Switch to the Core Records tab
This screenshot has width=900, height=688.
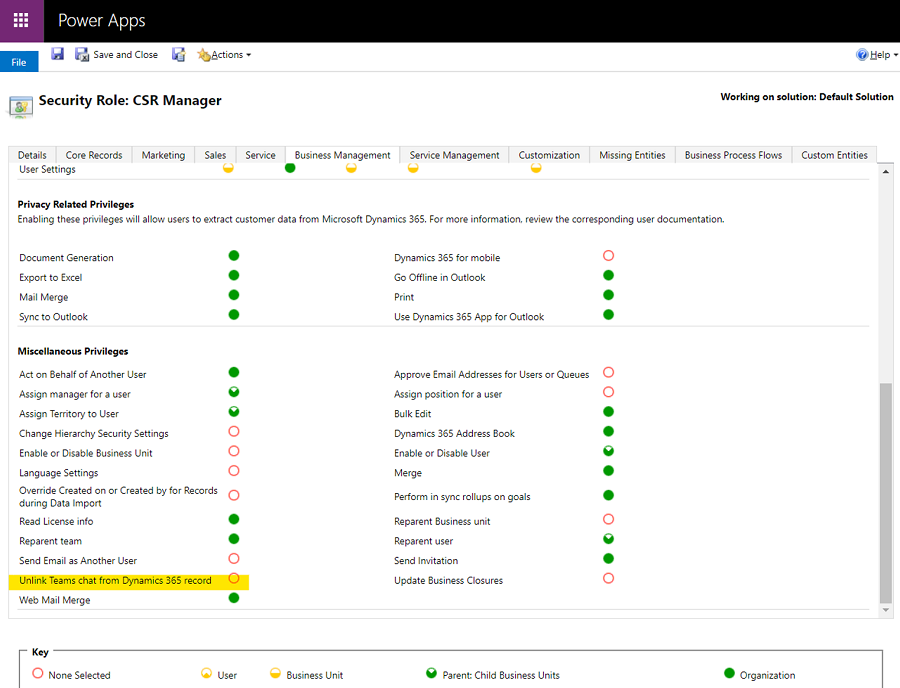tap(94, 155)
